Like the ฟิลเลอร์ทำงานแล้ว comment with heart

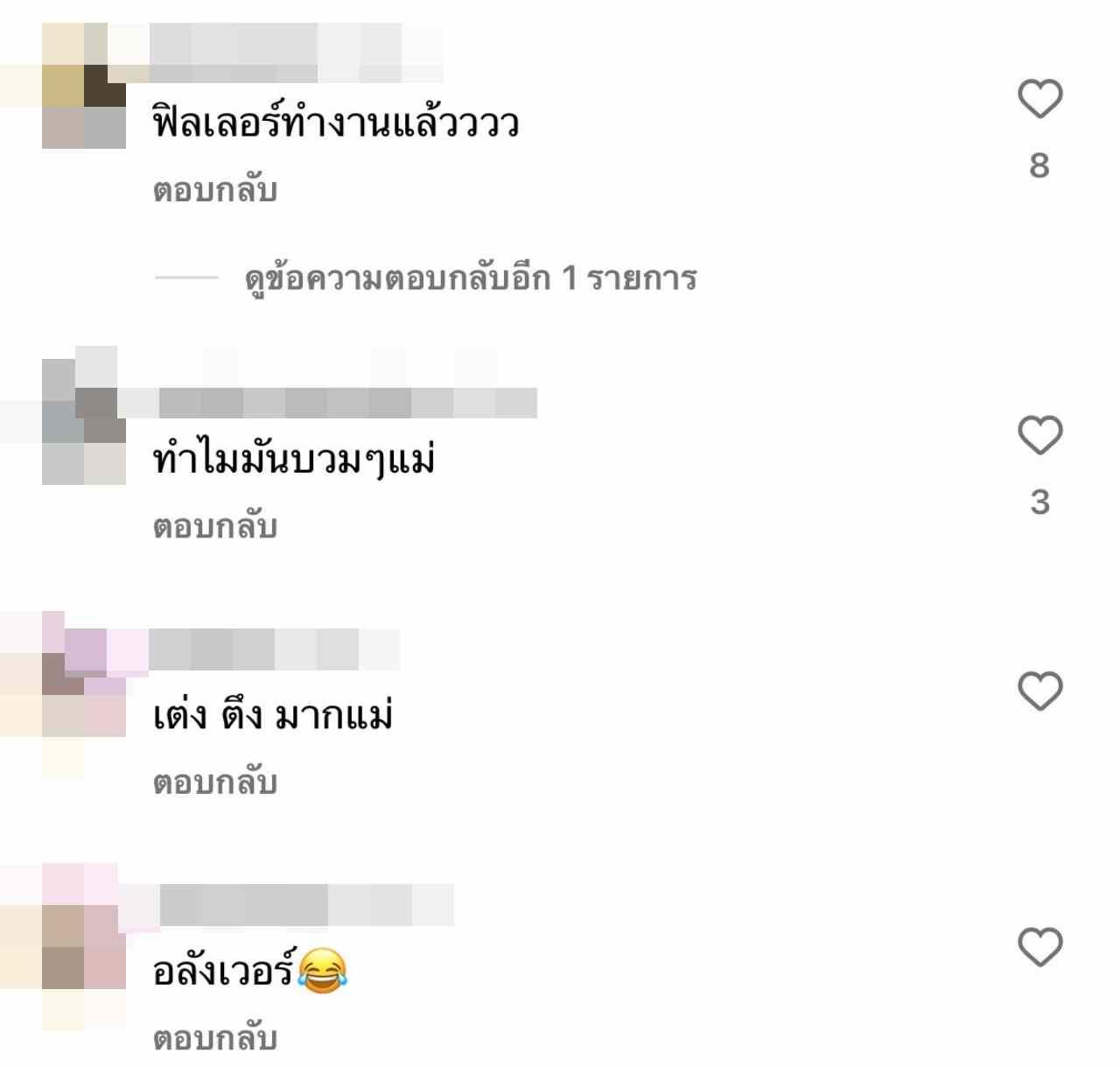point(1039,99)
